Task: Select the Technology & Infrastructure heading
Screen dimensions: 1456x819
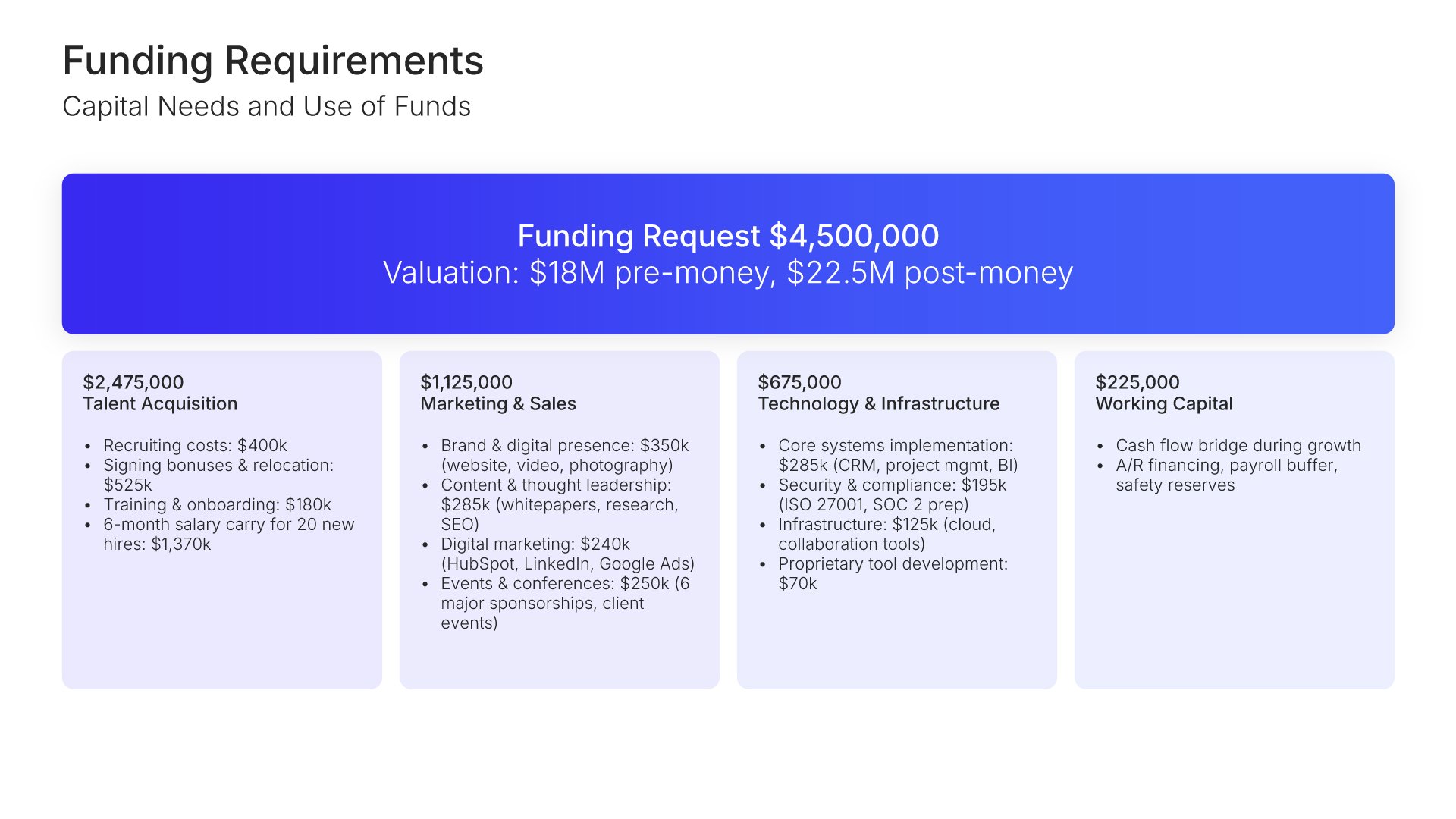Action: pyautogui.click(x=879, y=403)
